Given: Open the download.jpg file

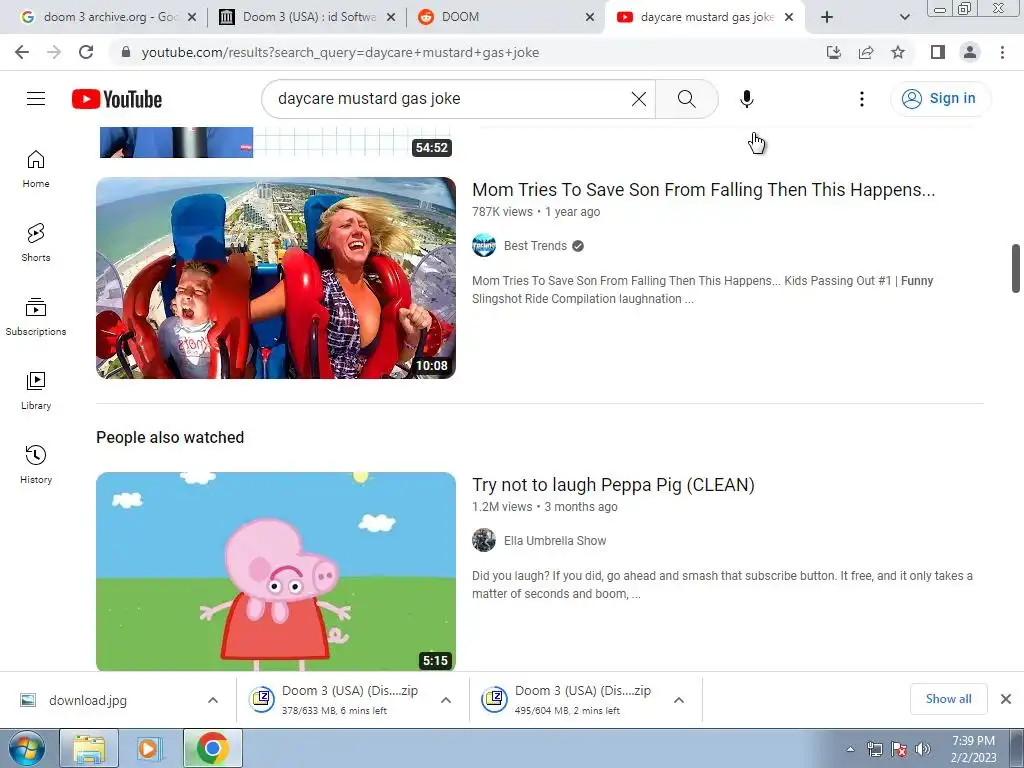Looking at the screenshot, I should pos(88,700).
